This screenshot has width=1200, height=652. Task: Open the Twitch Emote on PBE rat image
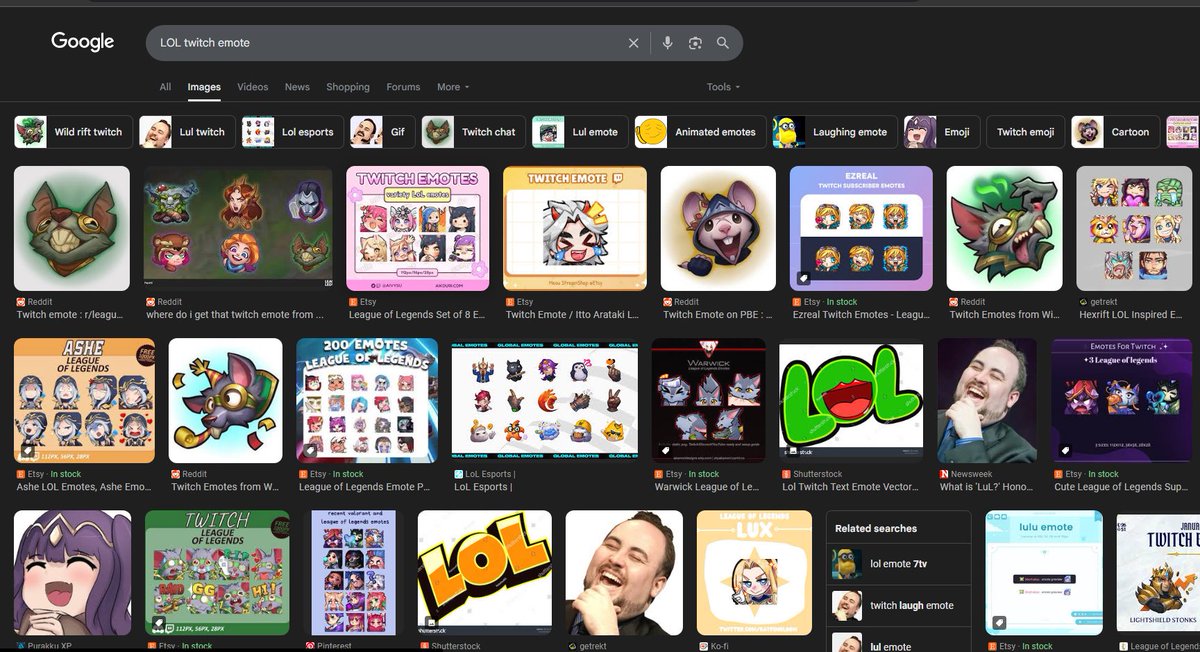click(718, 228)
